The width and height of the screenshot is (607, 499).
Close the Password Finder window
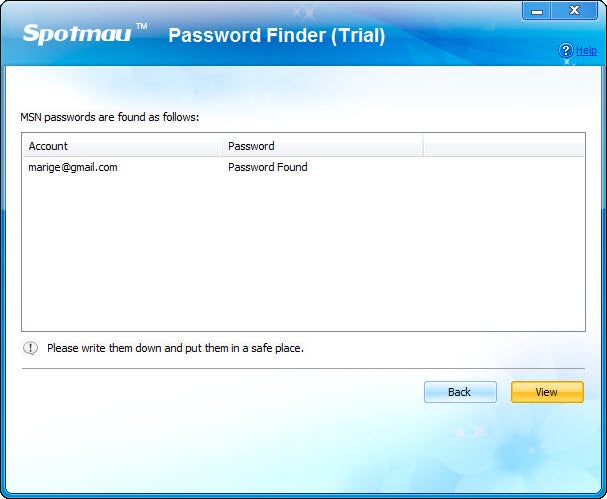575,10
